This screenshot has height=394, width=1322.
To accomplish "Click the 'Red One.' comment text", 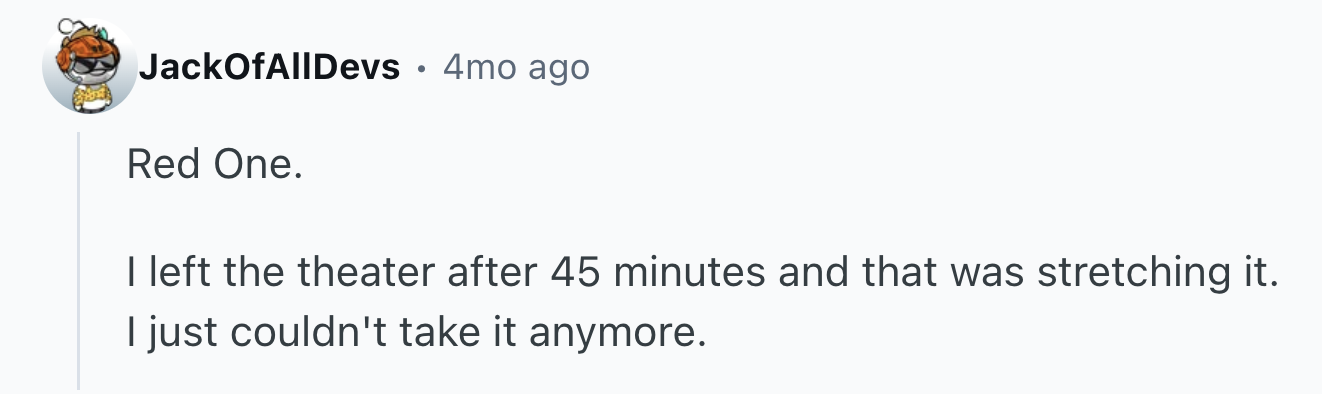I will click(x=213, y=164).
